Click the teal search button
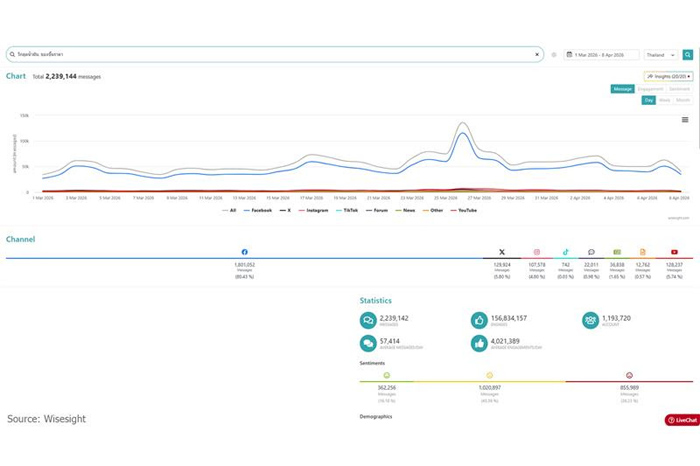This screenshot has height=466, width=700. click(688, 55)
